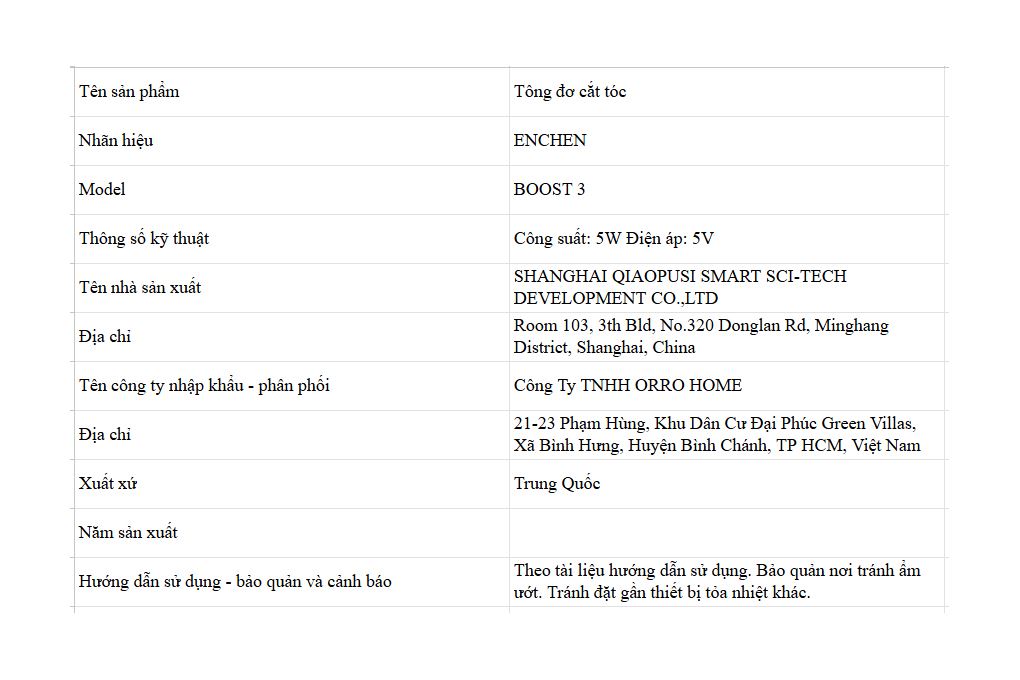1020x680 pixels.
Task: Click the 'Thông số kỹ thuật' label
Action: 144,239
